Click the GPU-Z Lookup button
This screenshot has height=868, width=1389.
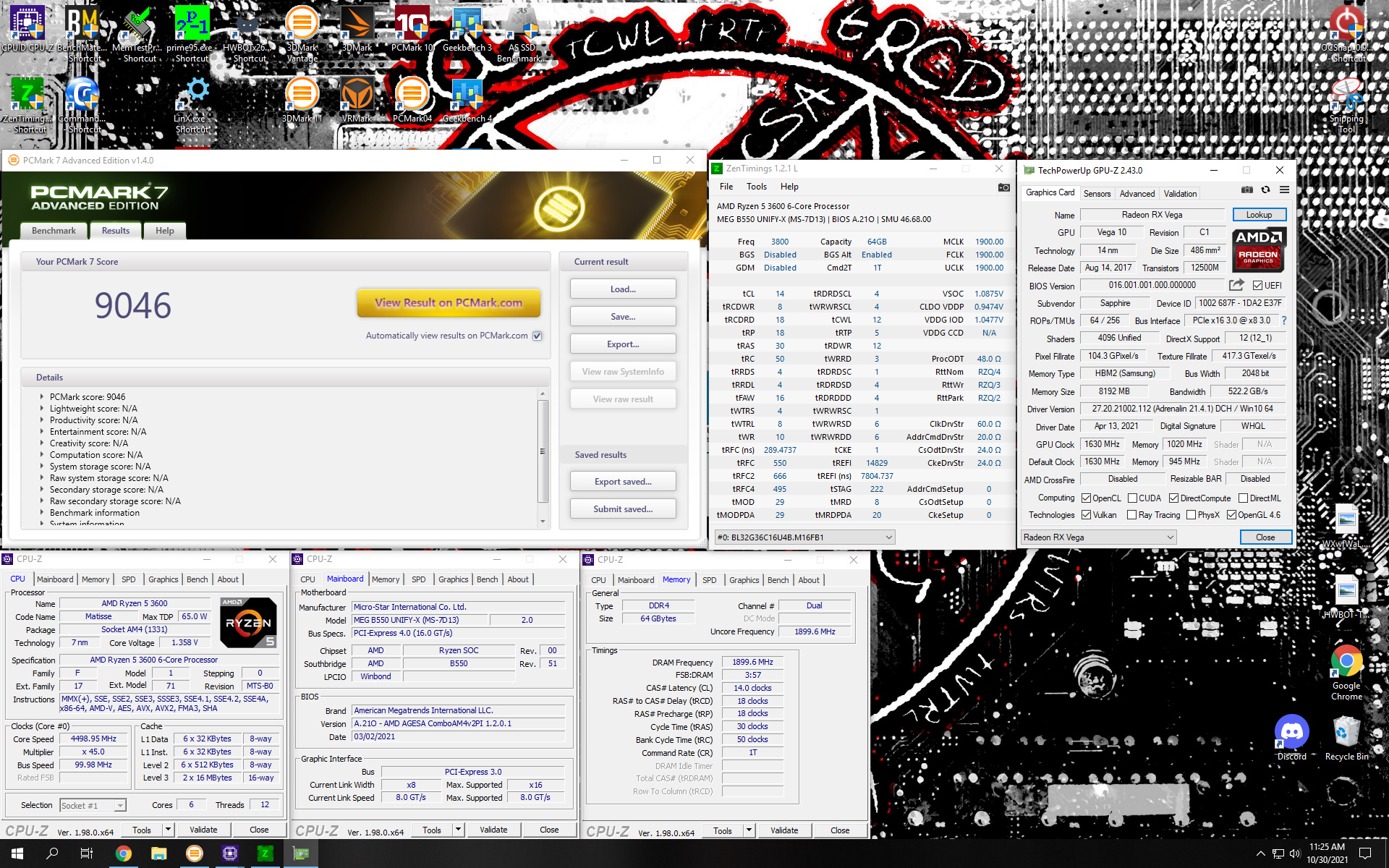(x=1259, y=215)
